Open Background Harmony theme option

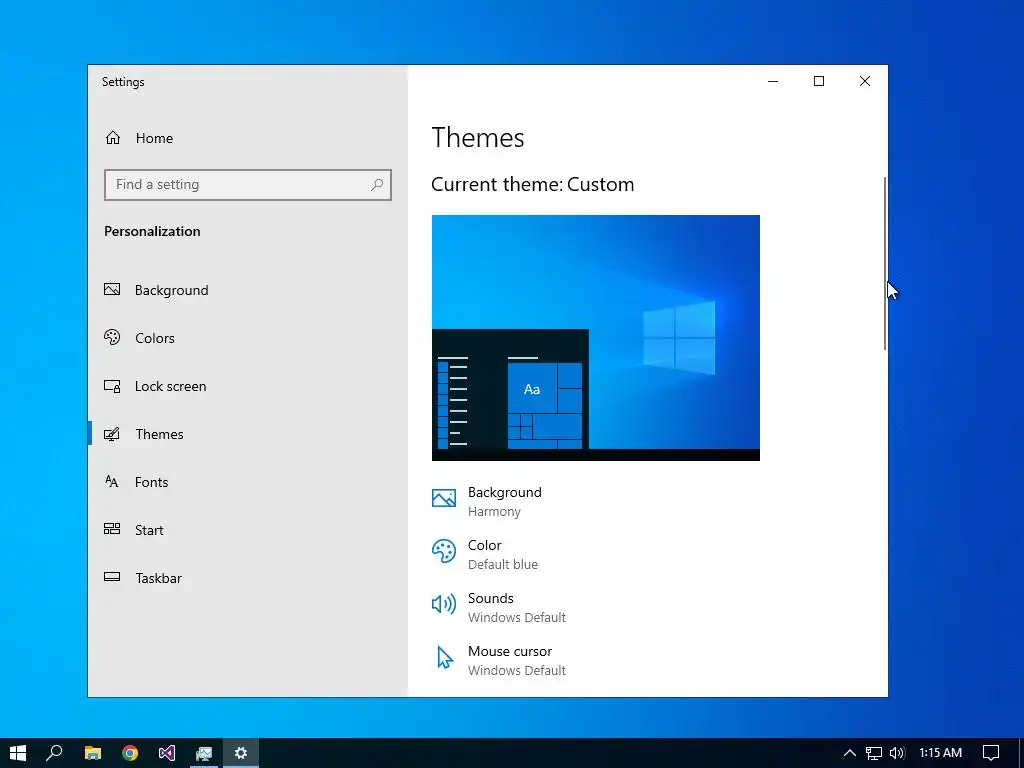[x=487, y=502]
